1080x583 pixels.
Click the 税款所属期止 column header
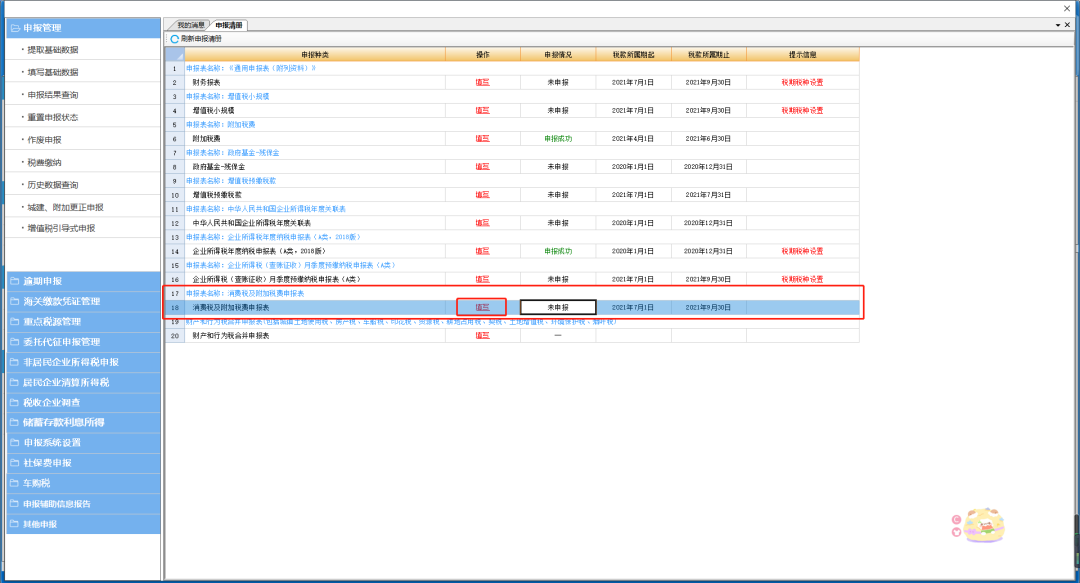708,54
